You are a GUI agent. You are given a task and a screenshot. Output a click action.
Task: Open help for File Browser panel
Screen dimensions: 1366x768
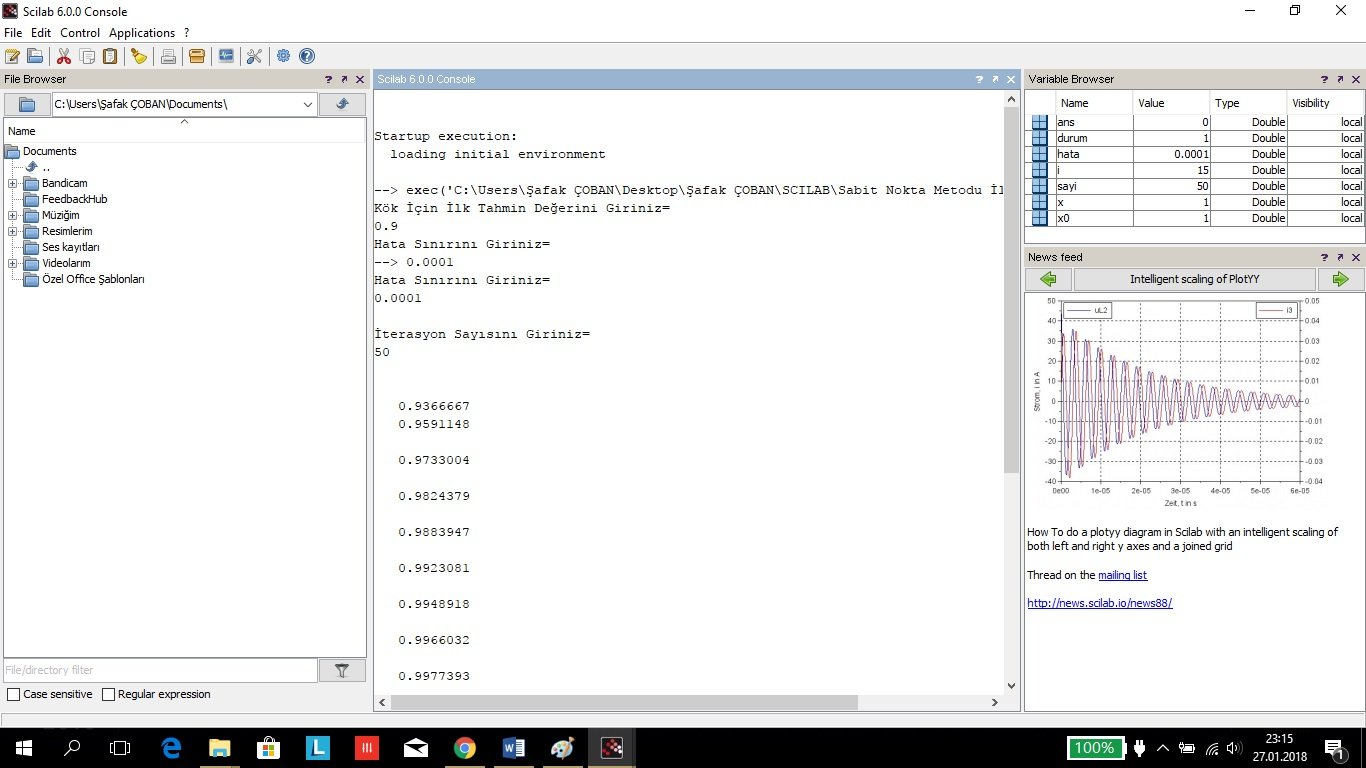(x=328, y=79)
